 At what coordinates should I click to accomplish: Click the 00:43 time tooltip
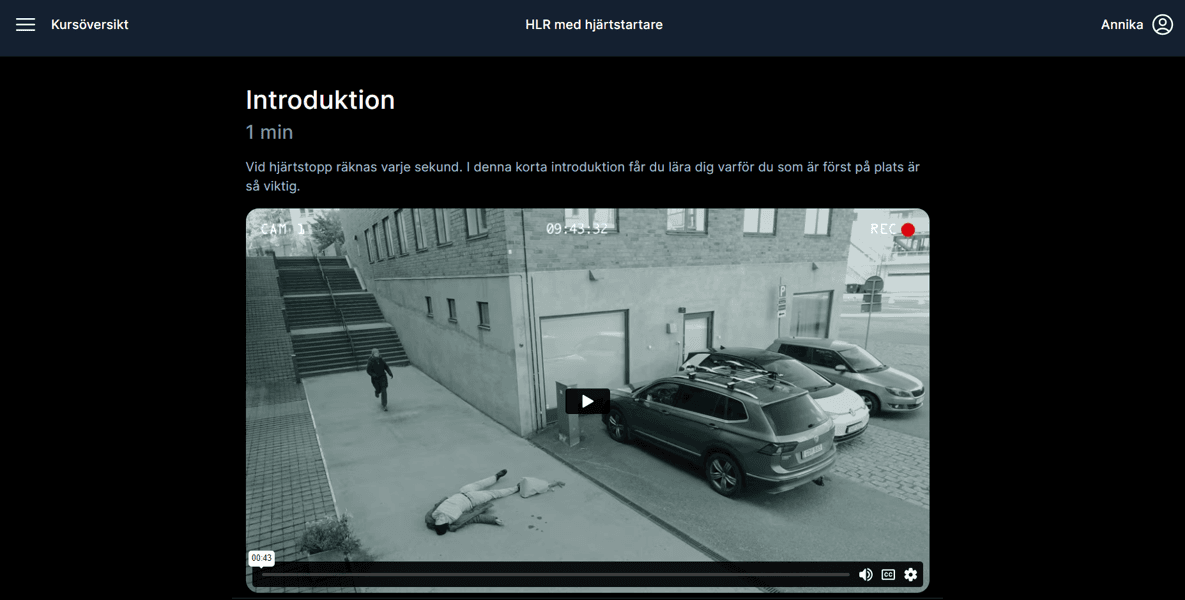point(261,558)
